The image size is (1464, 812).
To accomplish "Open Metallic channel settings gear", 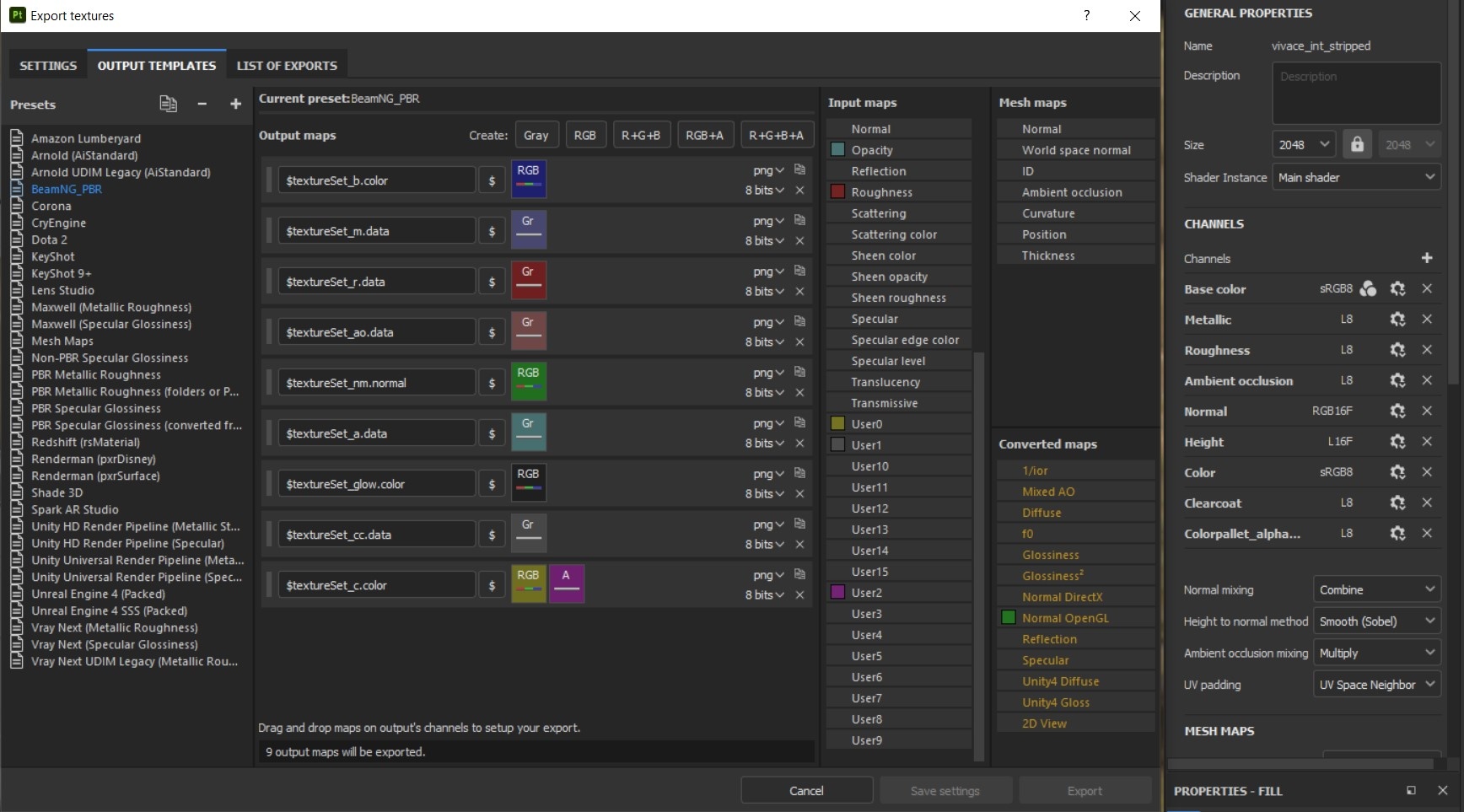I will (1397, 320).
